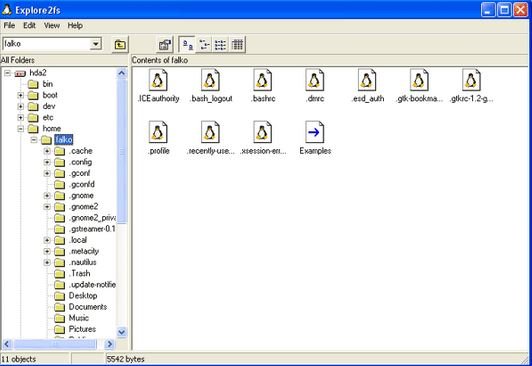Collapse the falko folder node
The width and height of the screenshot is (532, 366).
(x=34, y=140)
